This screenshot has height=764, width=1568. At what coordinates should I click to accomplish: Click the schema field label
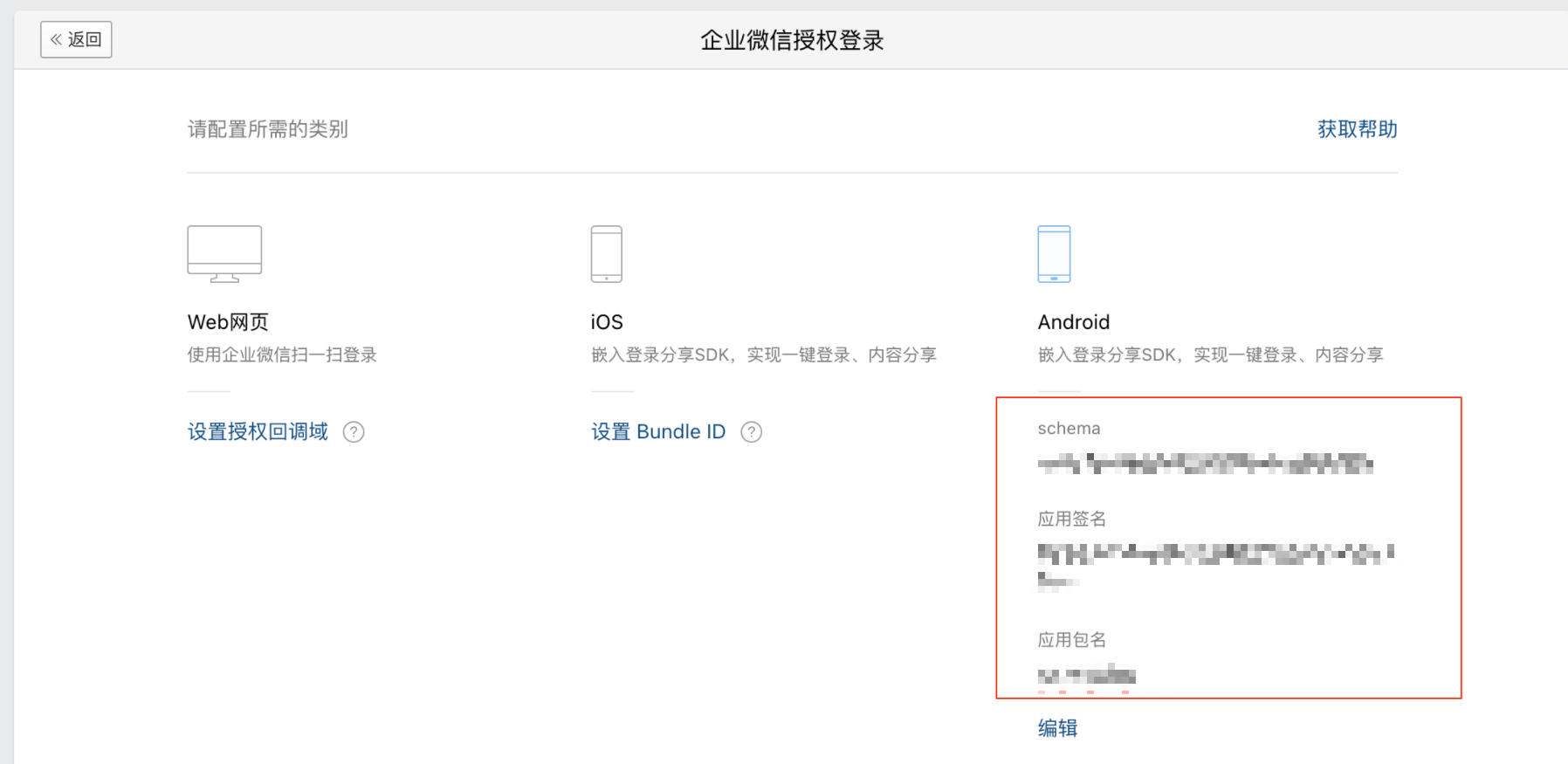(1069, 429)
